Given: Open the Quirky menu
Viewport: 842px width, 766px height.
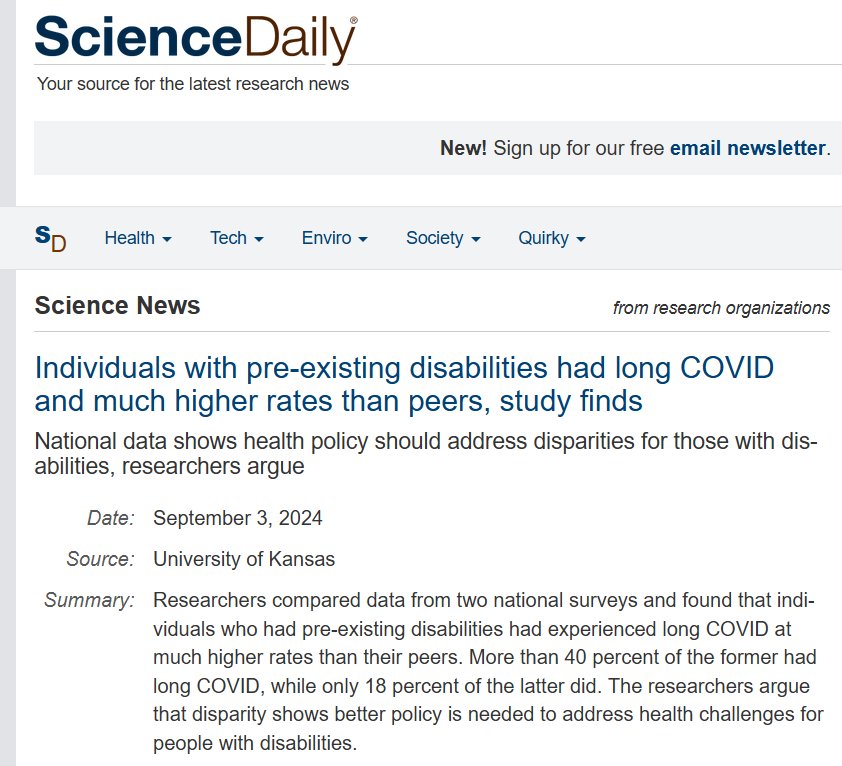Looking at the screenshot, I should [x=551, y=238].
